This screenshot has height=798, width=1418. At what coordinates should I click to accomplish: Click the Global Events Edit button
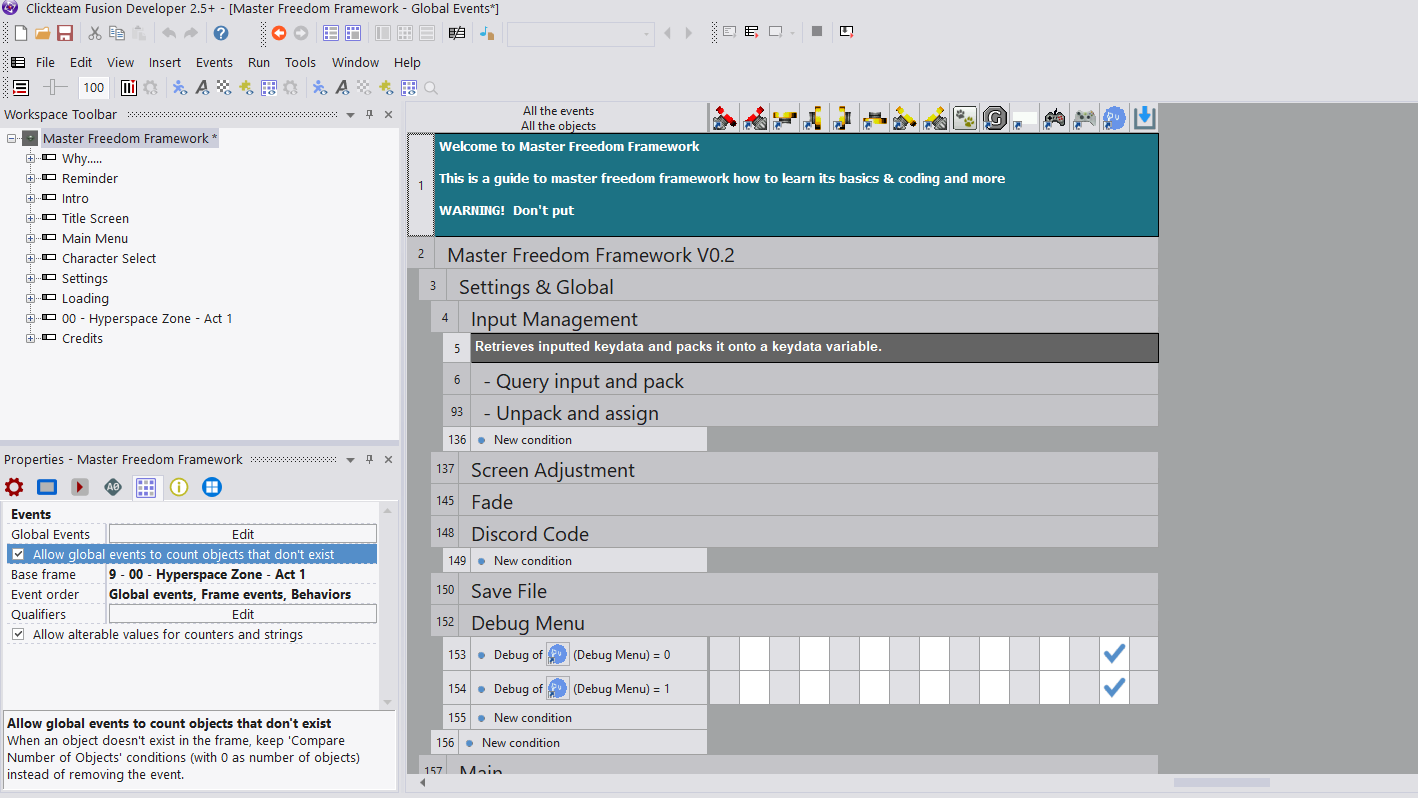[243, 534]
